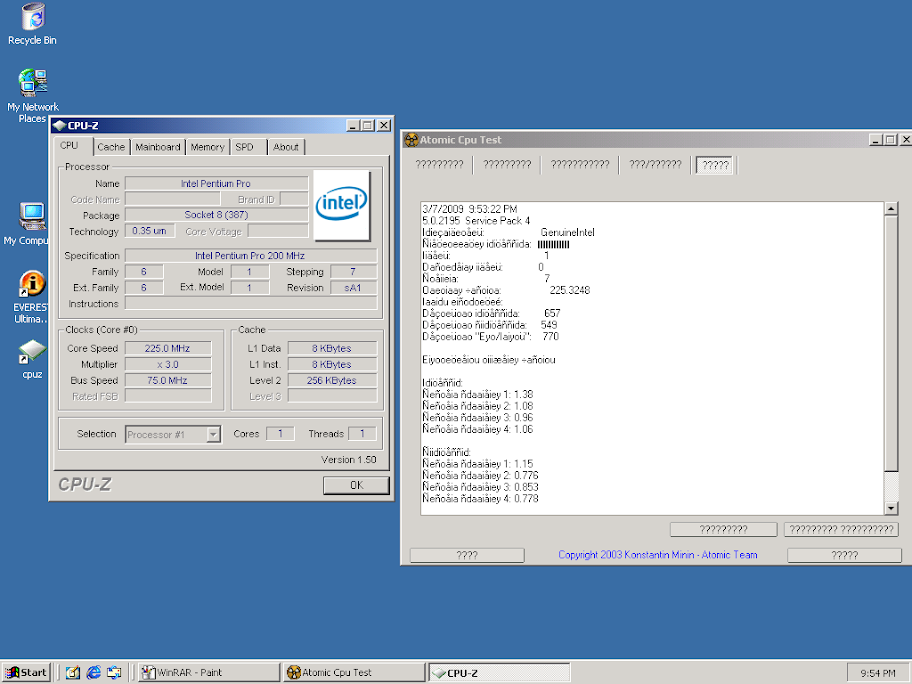Click scroll up arrow in Atomic results

pos(891,209)
